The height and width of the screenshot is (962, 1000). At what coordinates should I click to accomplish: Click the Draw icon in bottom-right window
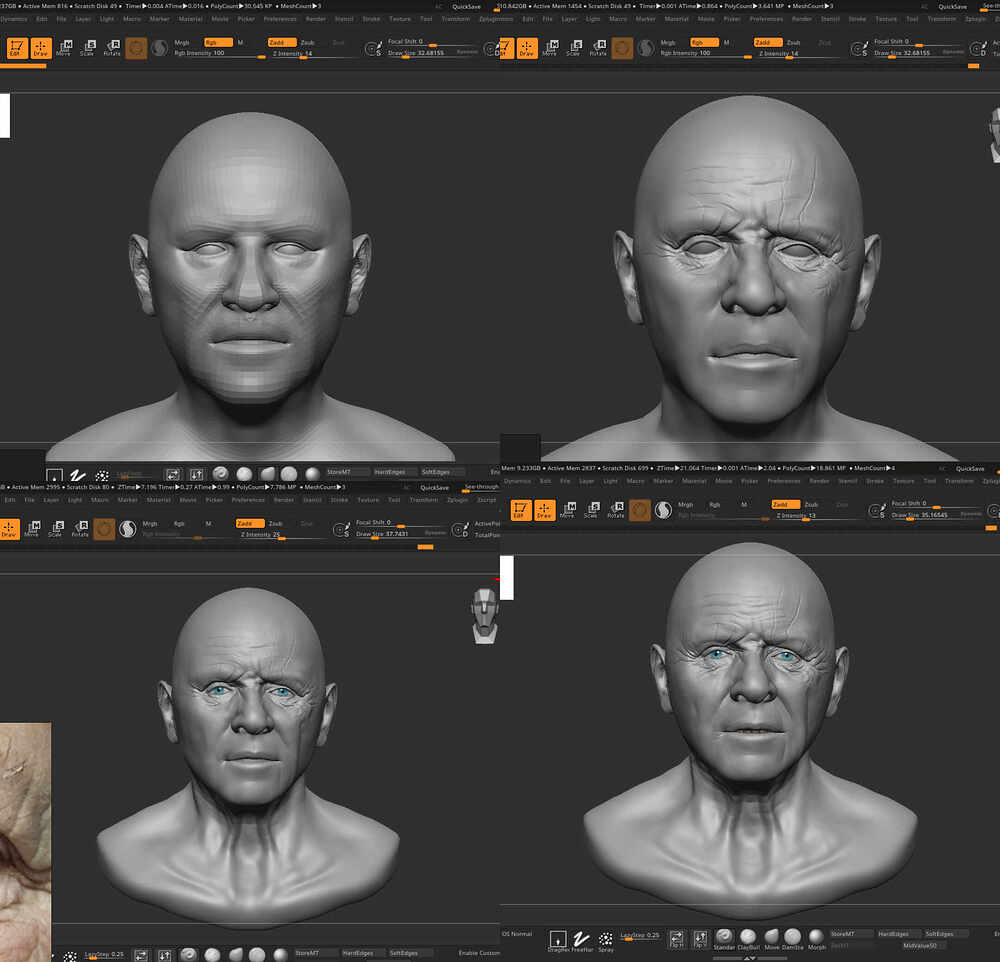pos(544,510)
